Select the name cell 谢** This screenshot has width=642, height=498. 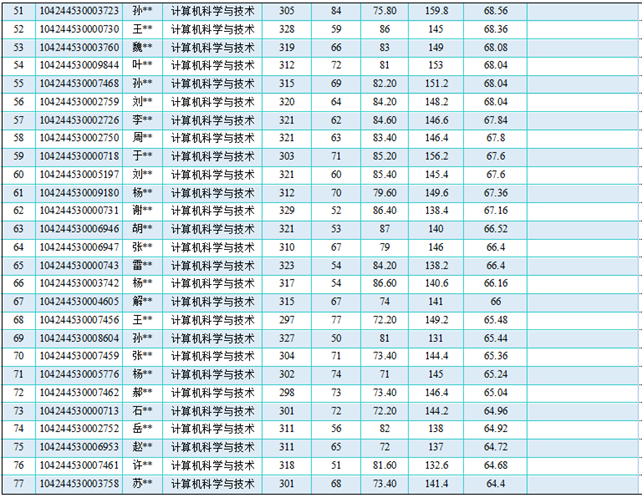(143, 210)
